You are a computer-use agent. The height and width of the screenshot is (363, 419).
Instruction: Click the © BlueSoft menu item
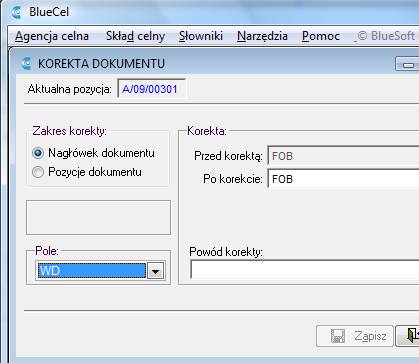(385, 36)
